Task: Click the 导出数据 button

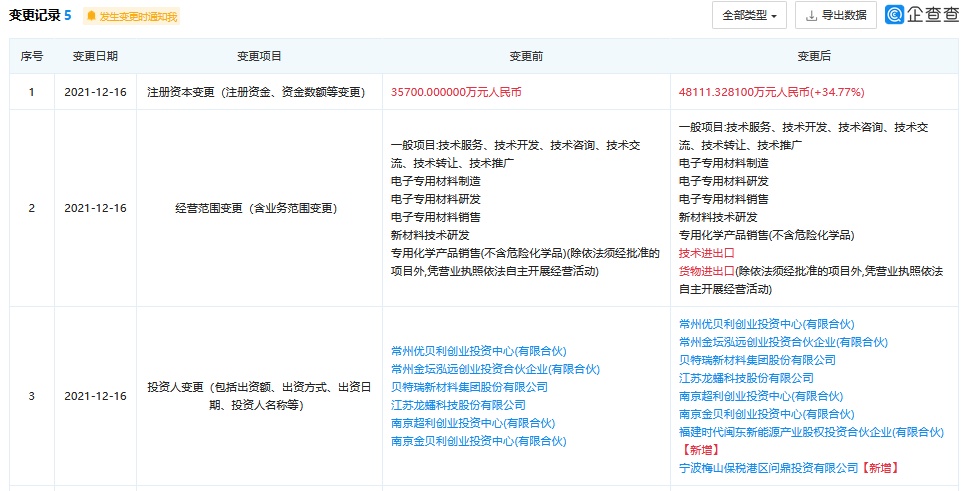Action: point(836,15)
